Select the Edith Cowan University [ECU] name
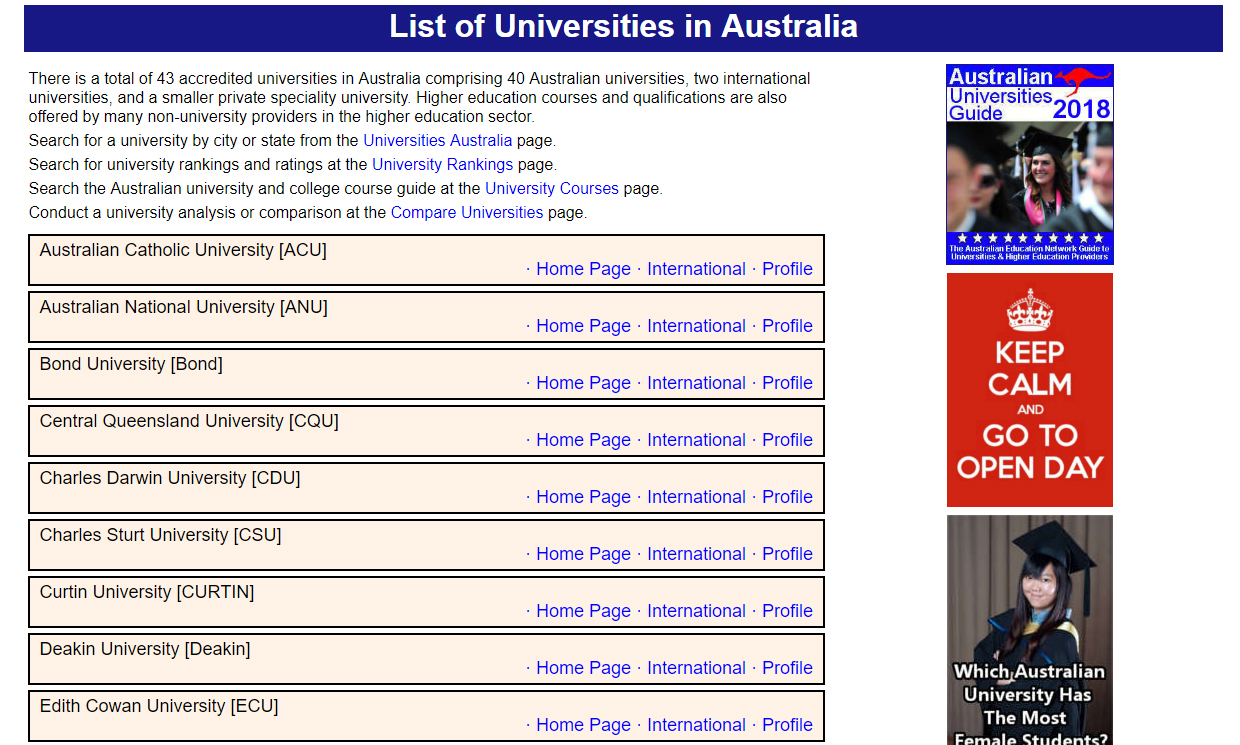This screenshot has height=745, width=1240. pyautogui.click(x=159, y=706)
